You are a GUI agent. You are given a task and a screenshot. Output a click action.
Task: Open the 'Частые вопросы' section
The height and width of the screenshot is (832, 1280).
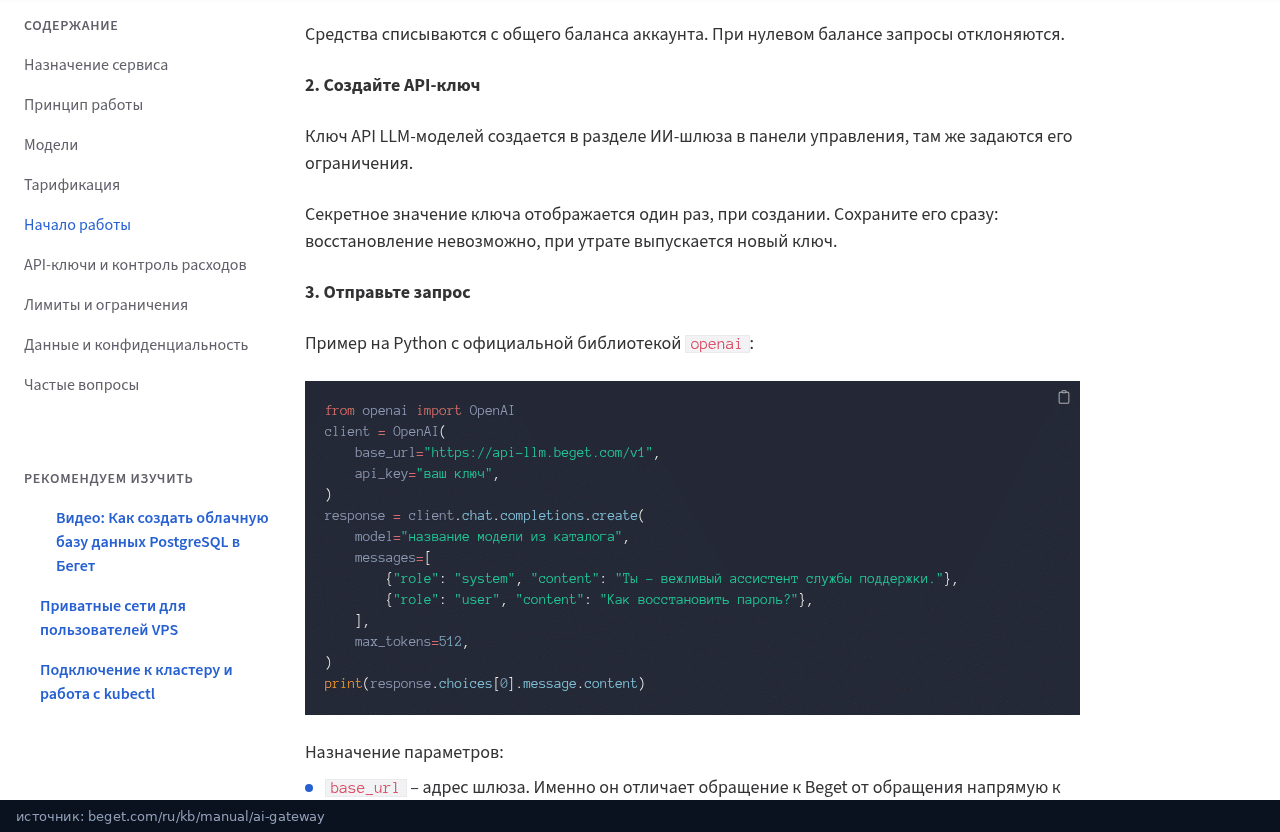coord(81,385)
